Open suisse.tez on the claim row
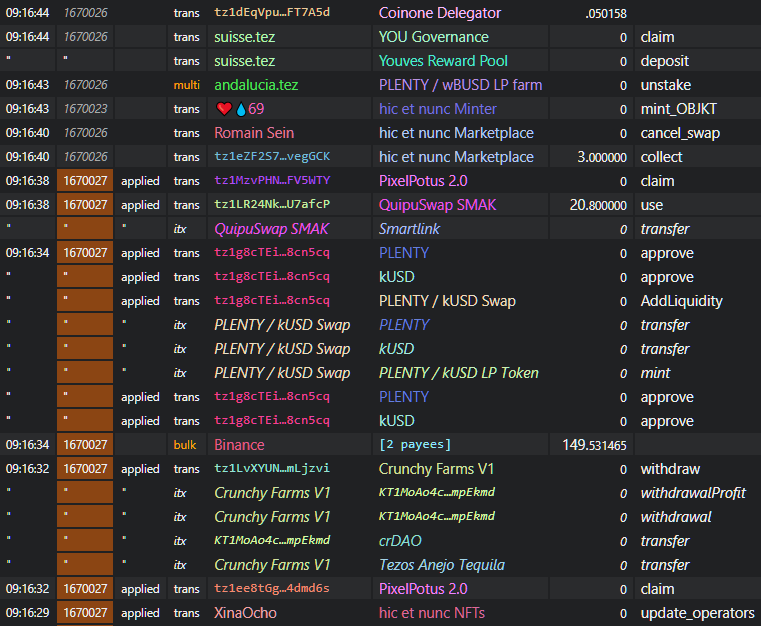The image size is (761, 626). pyautogui.click(x=245, y=37)
